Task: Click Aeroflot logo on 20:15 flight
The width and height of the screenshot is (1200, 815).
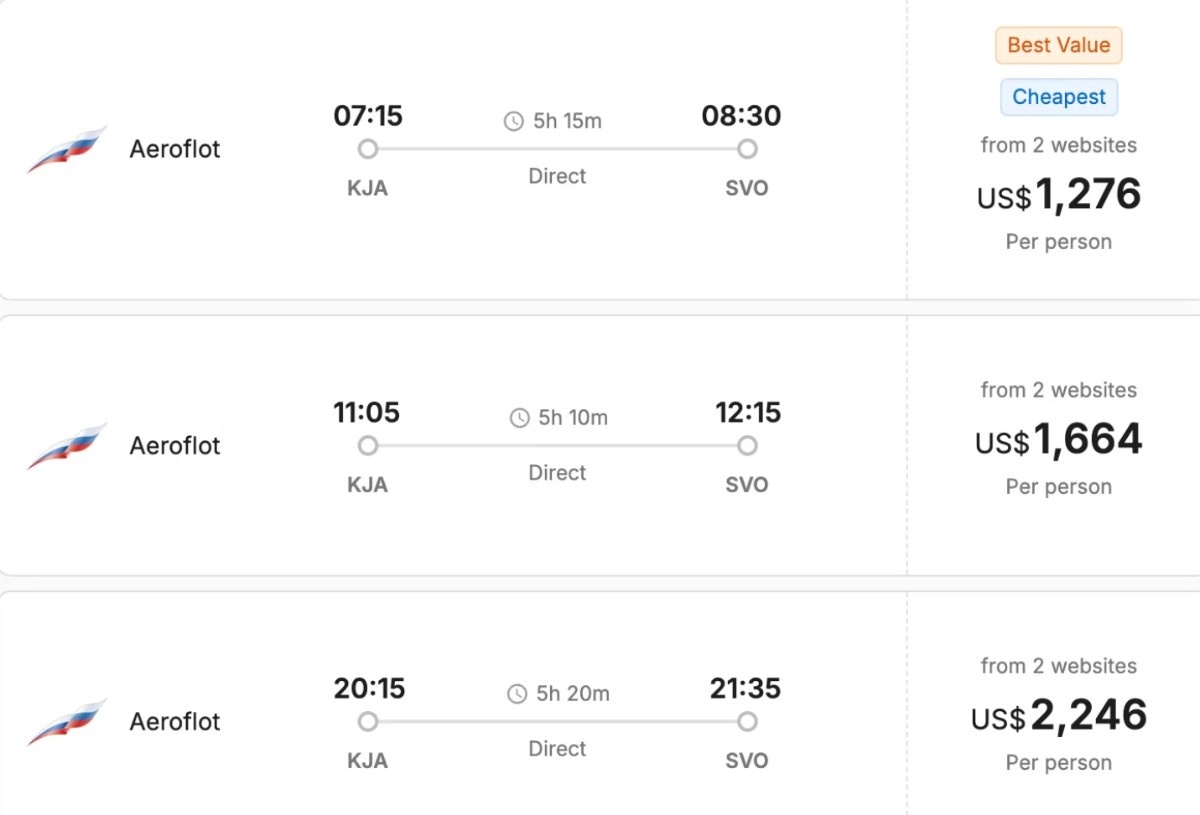Action: click(x=67, y=722)
